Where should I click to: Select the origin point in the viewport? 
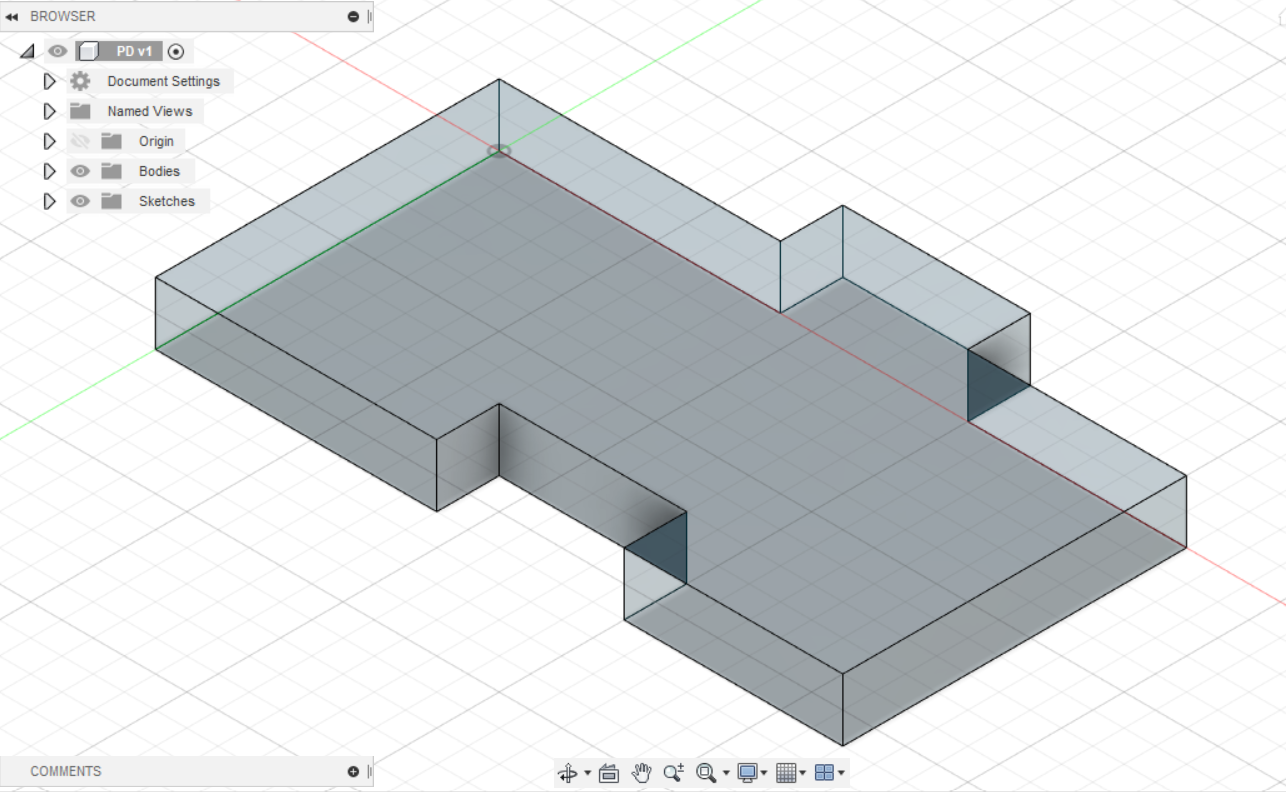pyautogui.click(x=499, y=151)
